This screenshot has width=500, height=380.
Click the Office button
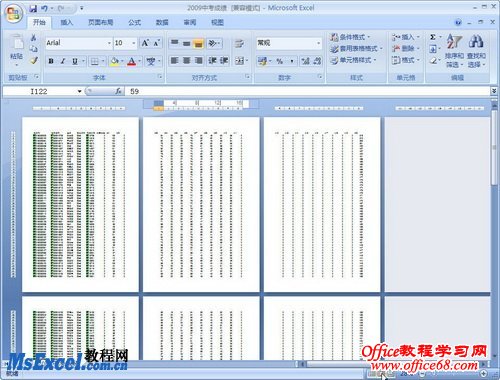(13, 13)
